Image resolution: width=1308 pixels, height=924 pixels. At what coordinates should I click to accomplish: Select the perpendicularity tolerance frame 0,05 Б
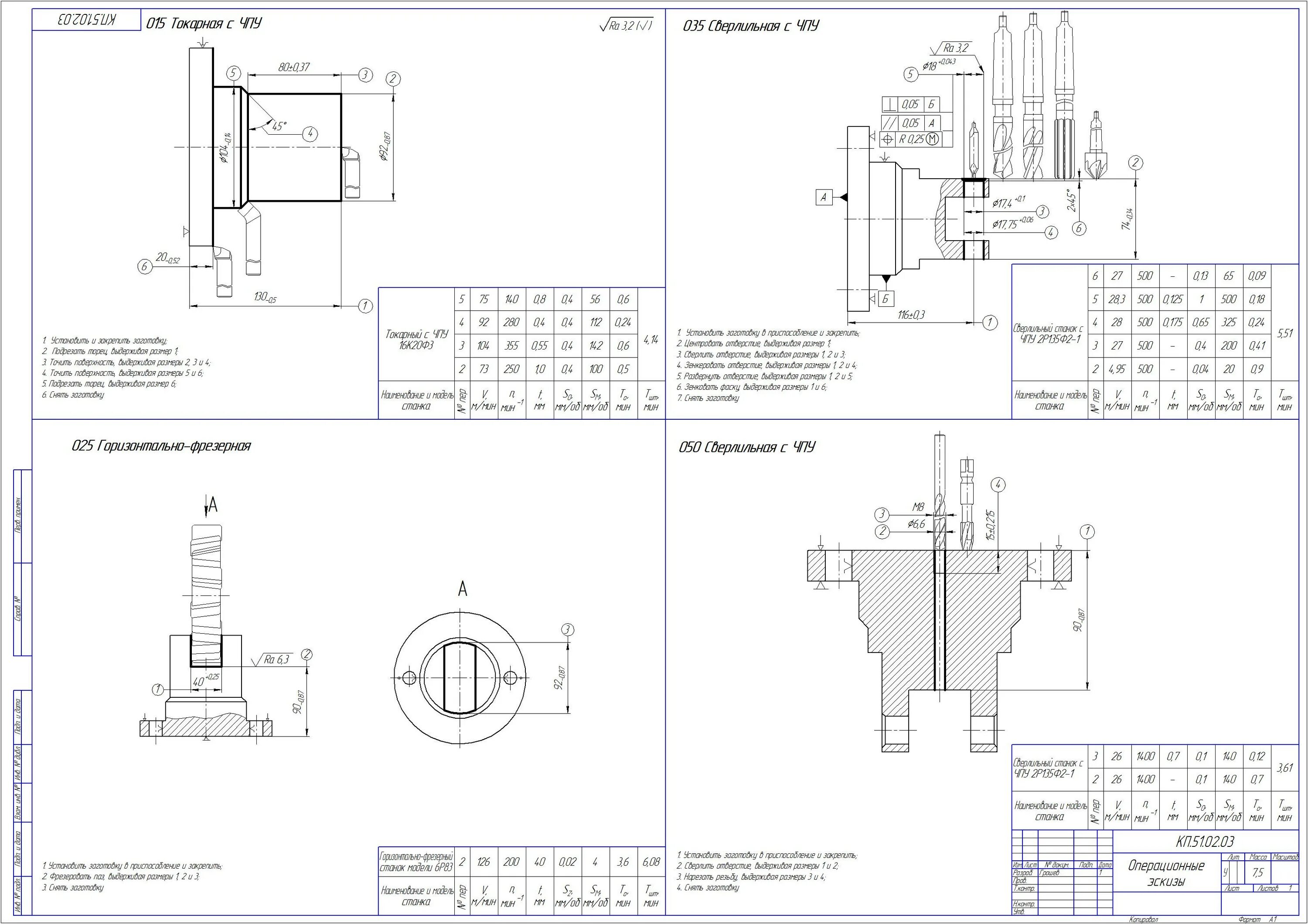point(910,104)
